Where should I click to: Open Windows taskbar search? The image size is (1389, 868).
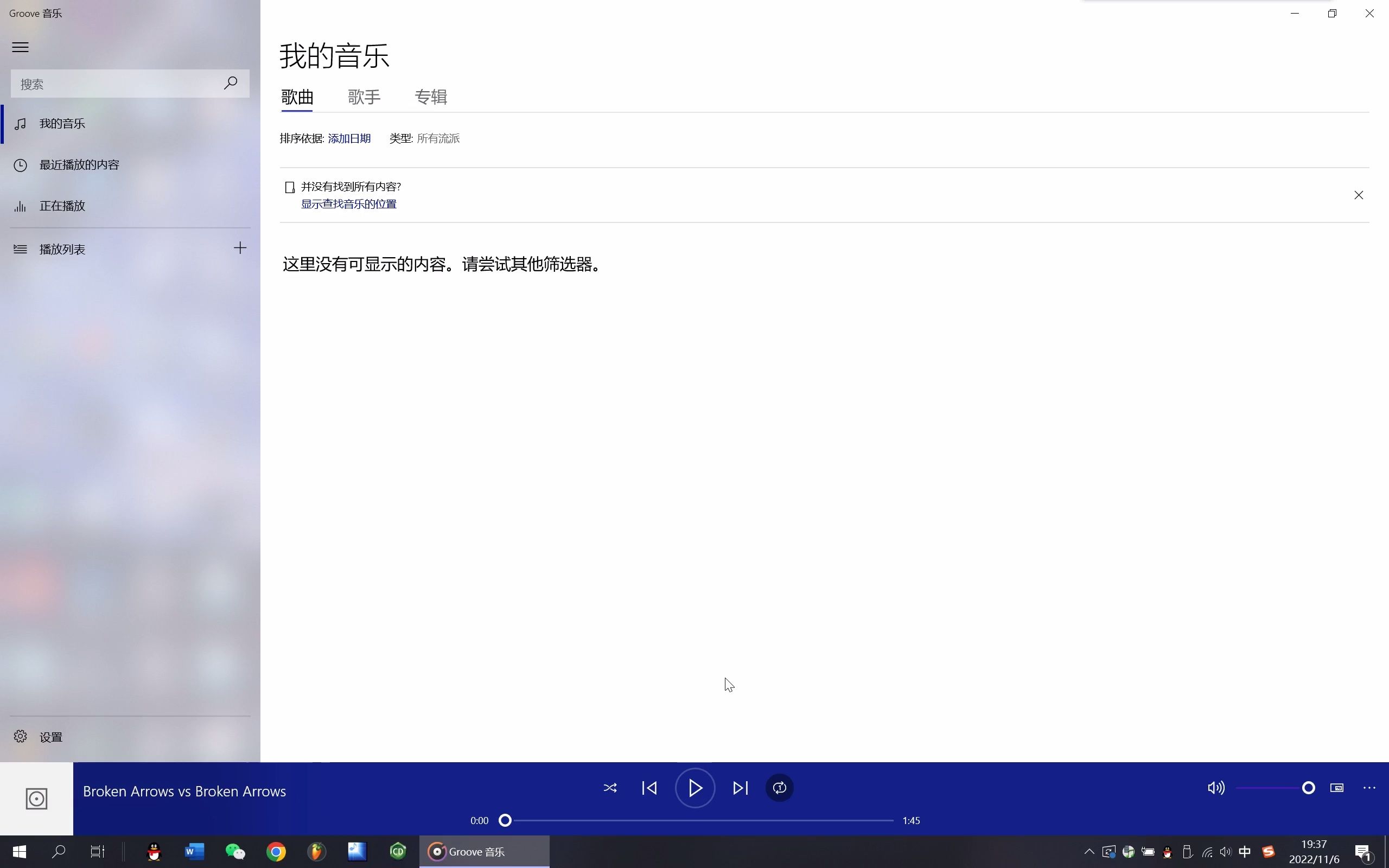tap(59, 851)
